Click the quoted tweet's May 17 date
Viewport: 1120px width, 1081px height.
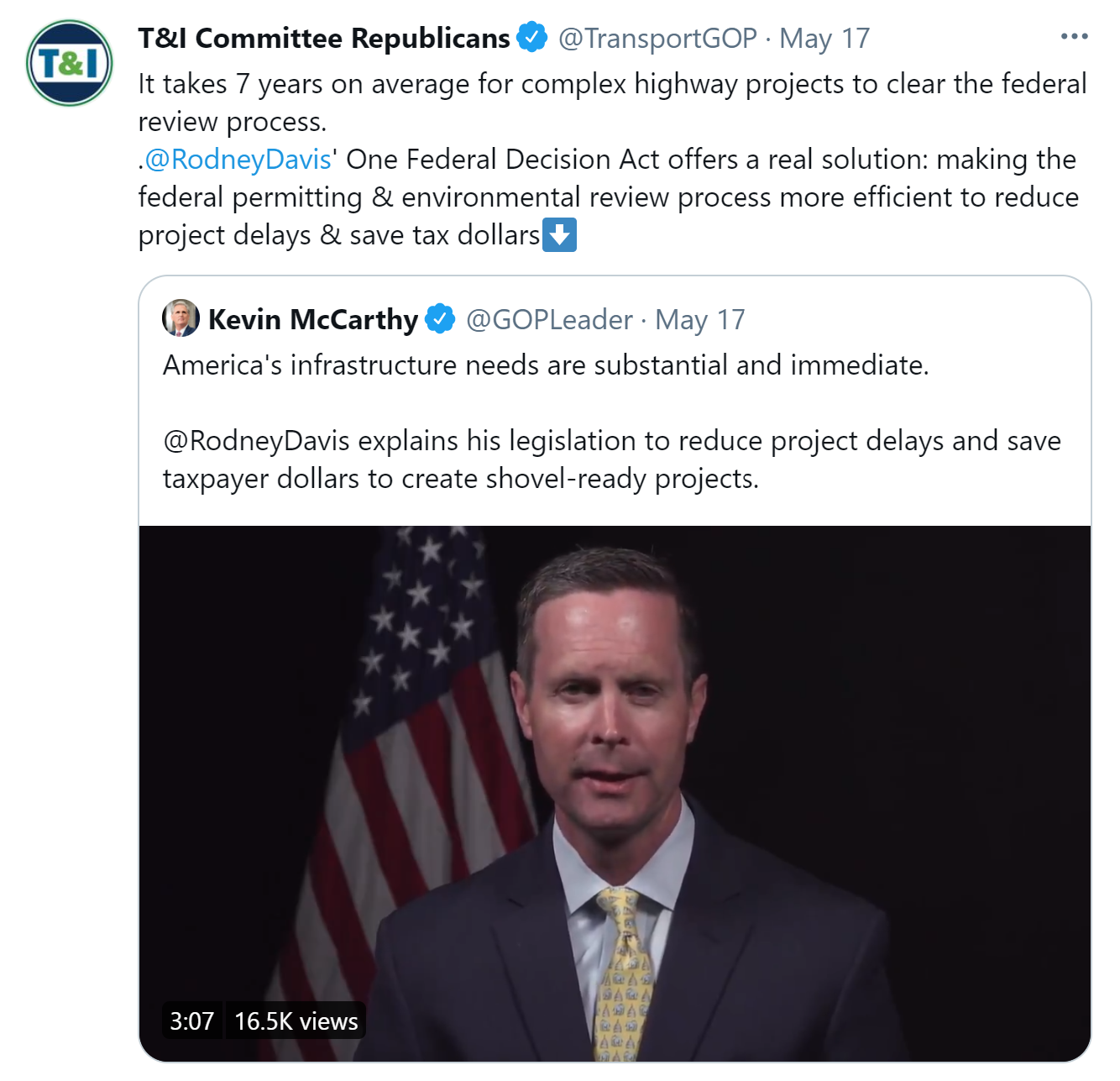tap(700, 320)
